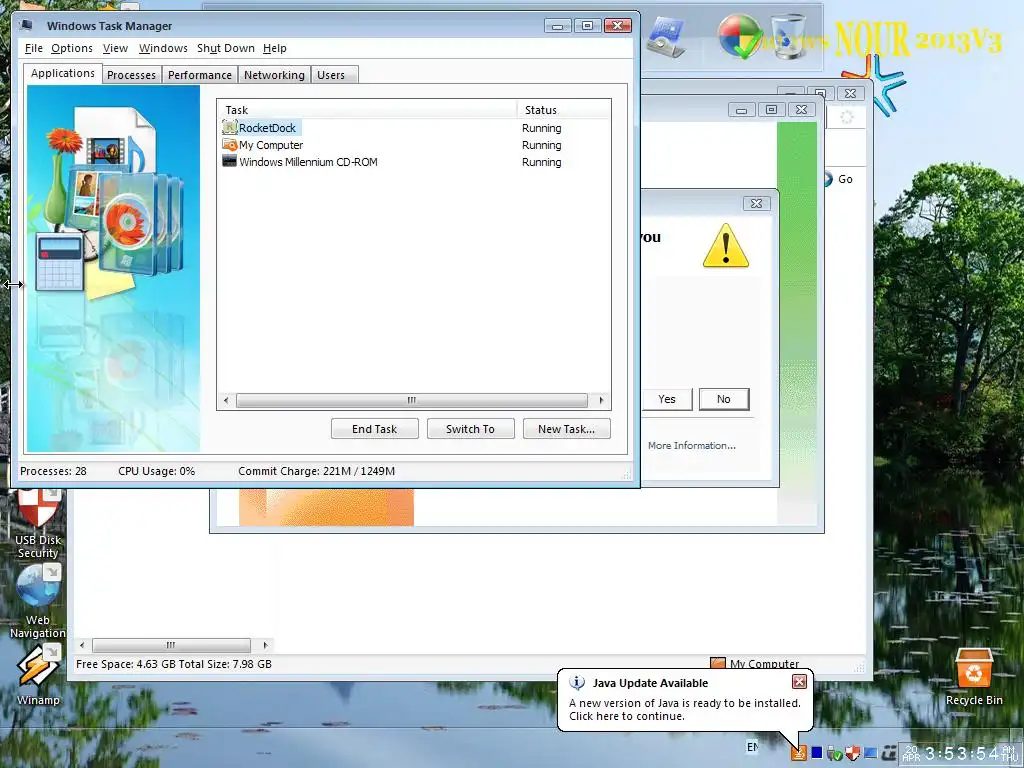Click the blue square tray icon
The height and width of the screenshot is (768, 1024).
tap(816, 753)
